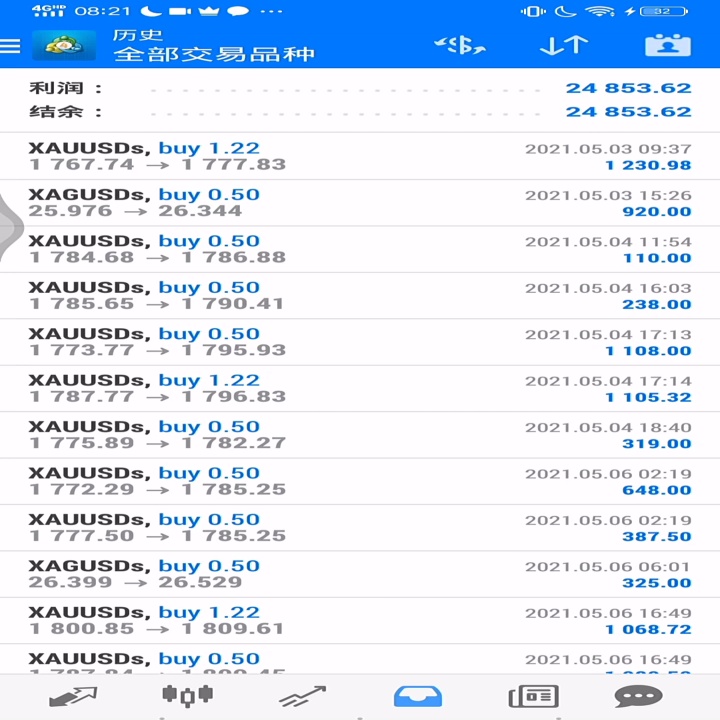Open XAUUSDs trade with 1 068.72 profit
Image resolution: width=720 pixels, height=720 pixels.
[x=360, y=620]
